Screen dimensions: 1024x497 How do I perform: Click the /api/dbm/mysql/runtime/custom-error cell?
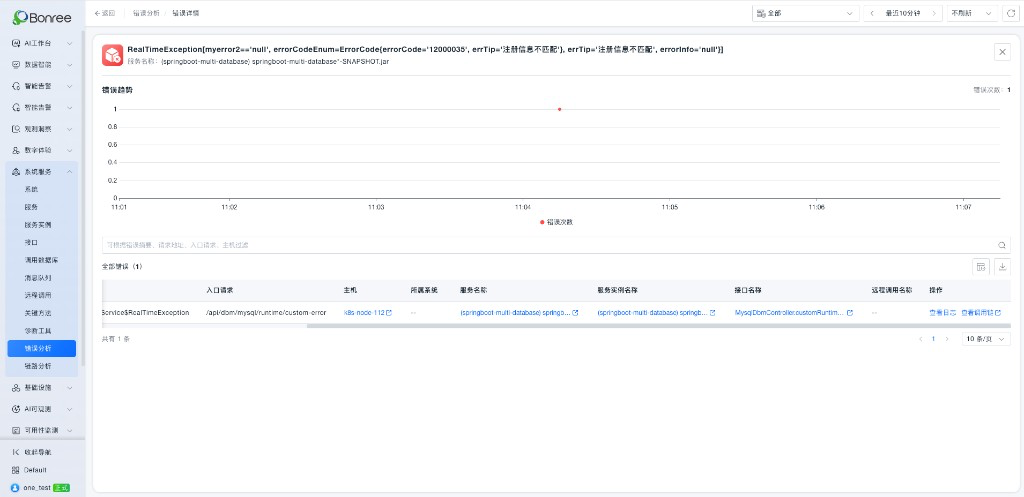point(266,313)
